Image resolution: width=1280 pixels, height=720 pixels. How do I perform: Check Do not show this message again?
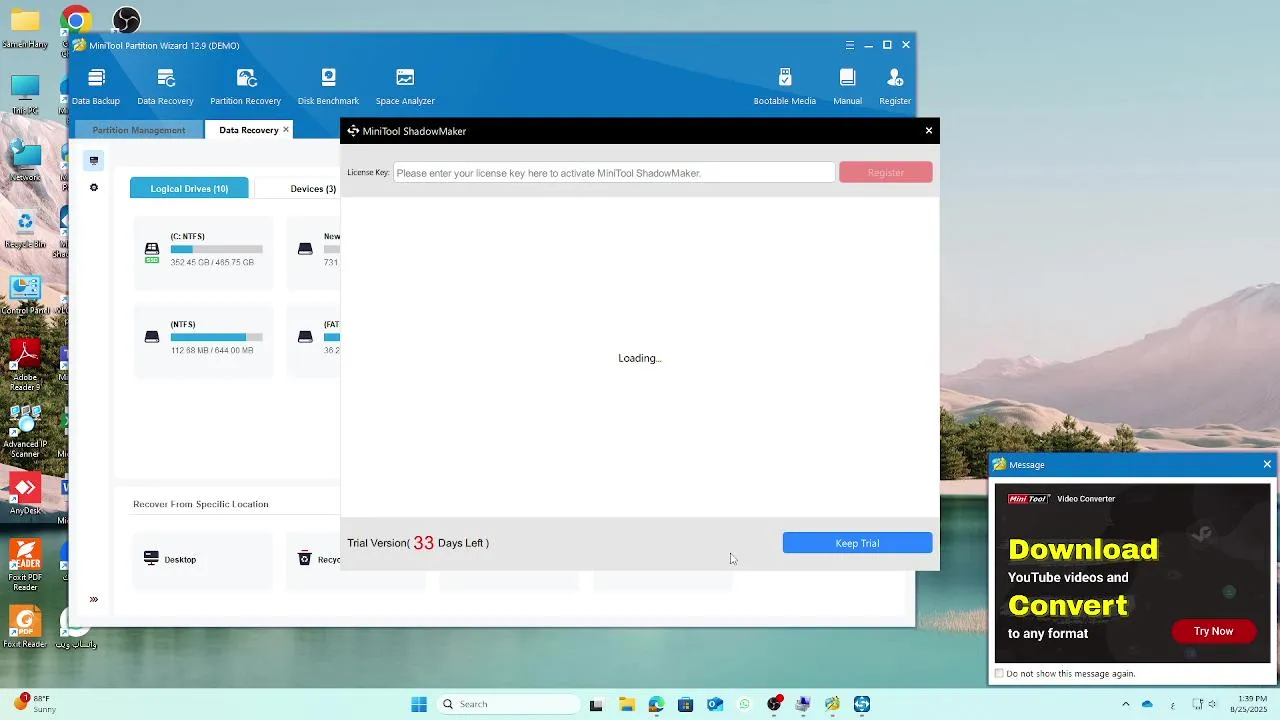(999, 674)
